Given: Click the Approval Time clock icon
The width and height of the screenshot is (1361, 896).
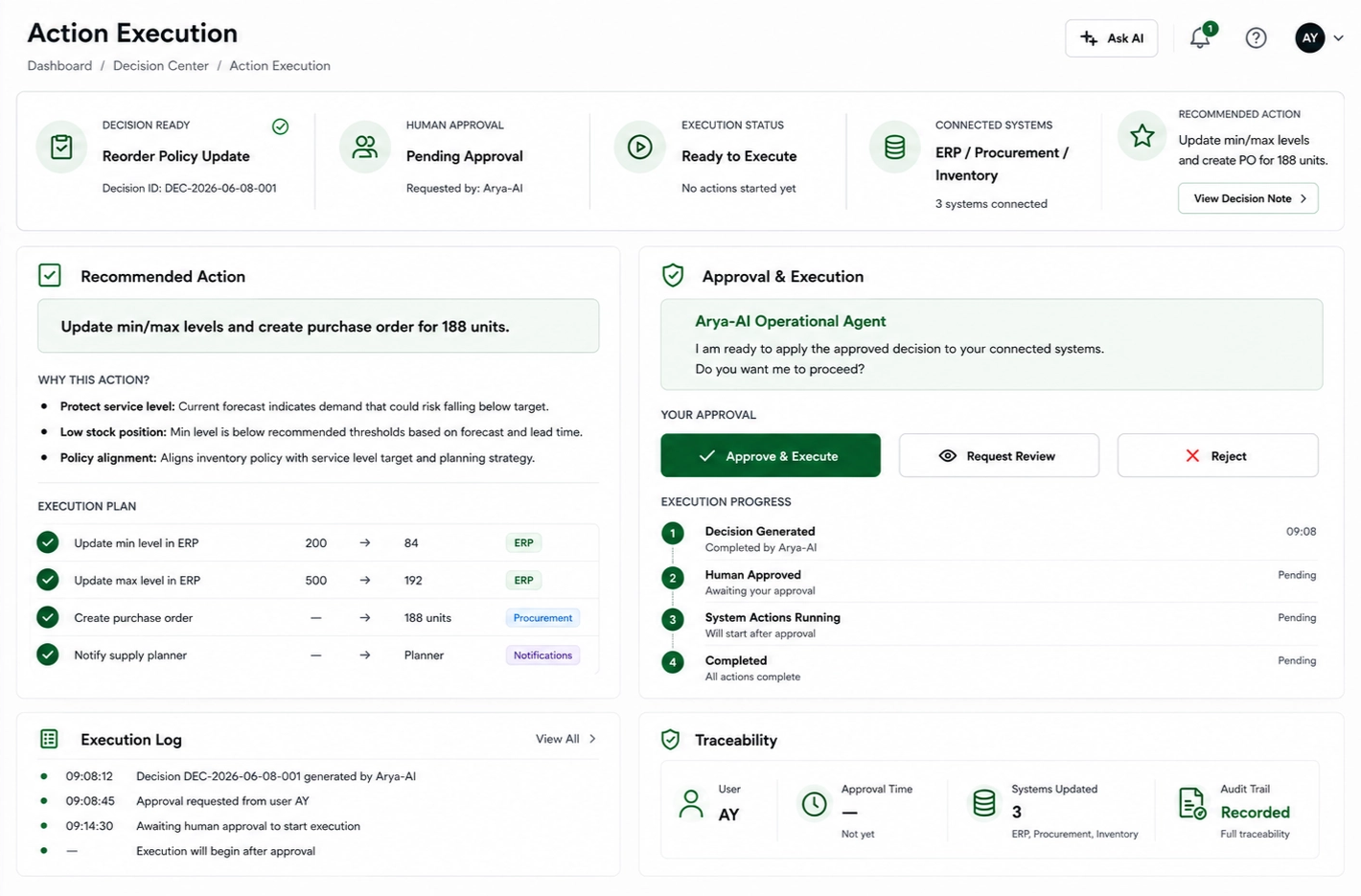Looking at the screenshot, I should click(x=814, y=804).
